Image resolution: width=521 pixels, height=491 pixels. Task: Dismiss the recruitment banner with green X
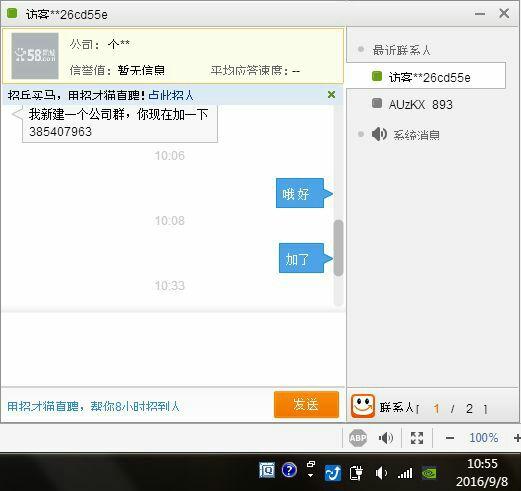[x=331, y=95]
